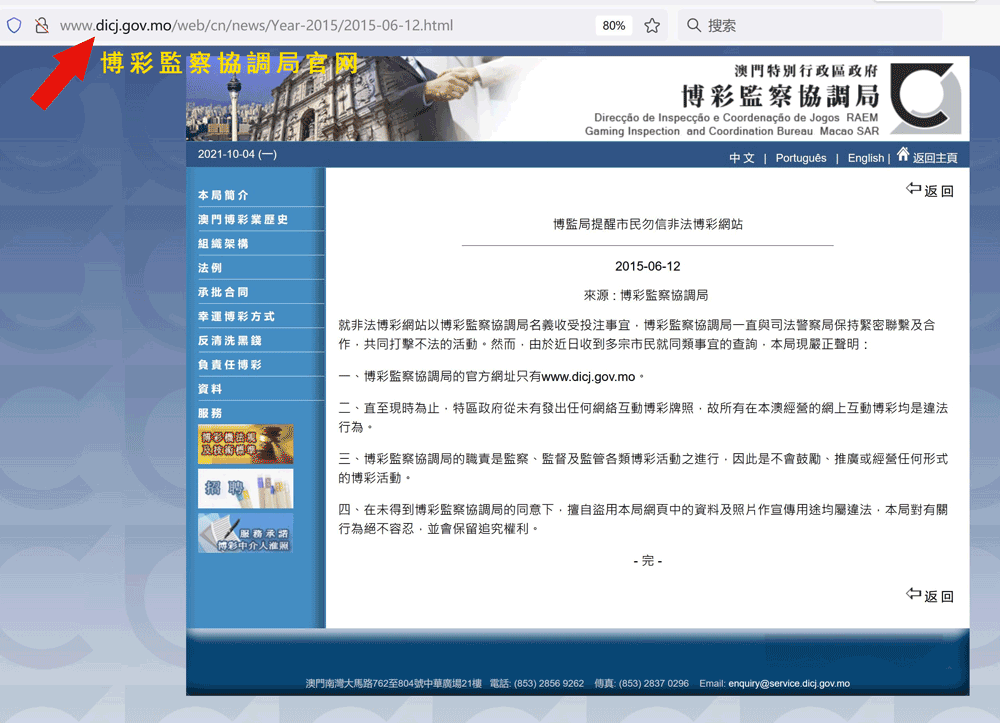Click the 博彩監察協調局 header title text

[x=779, y=97]
